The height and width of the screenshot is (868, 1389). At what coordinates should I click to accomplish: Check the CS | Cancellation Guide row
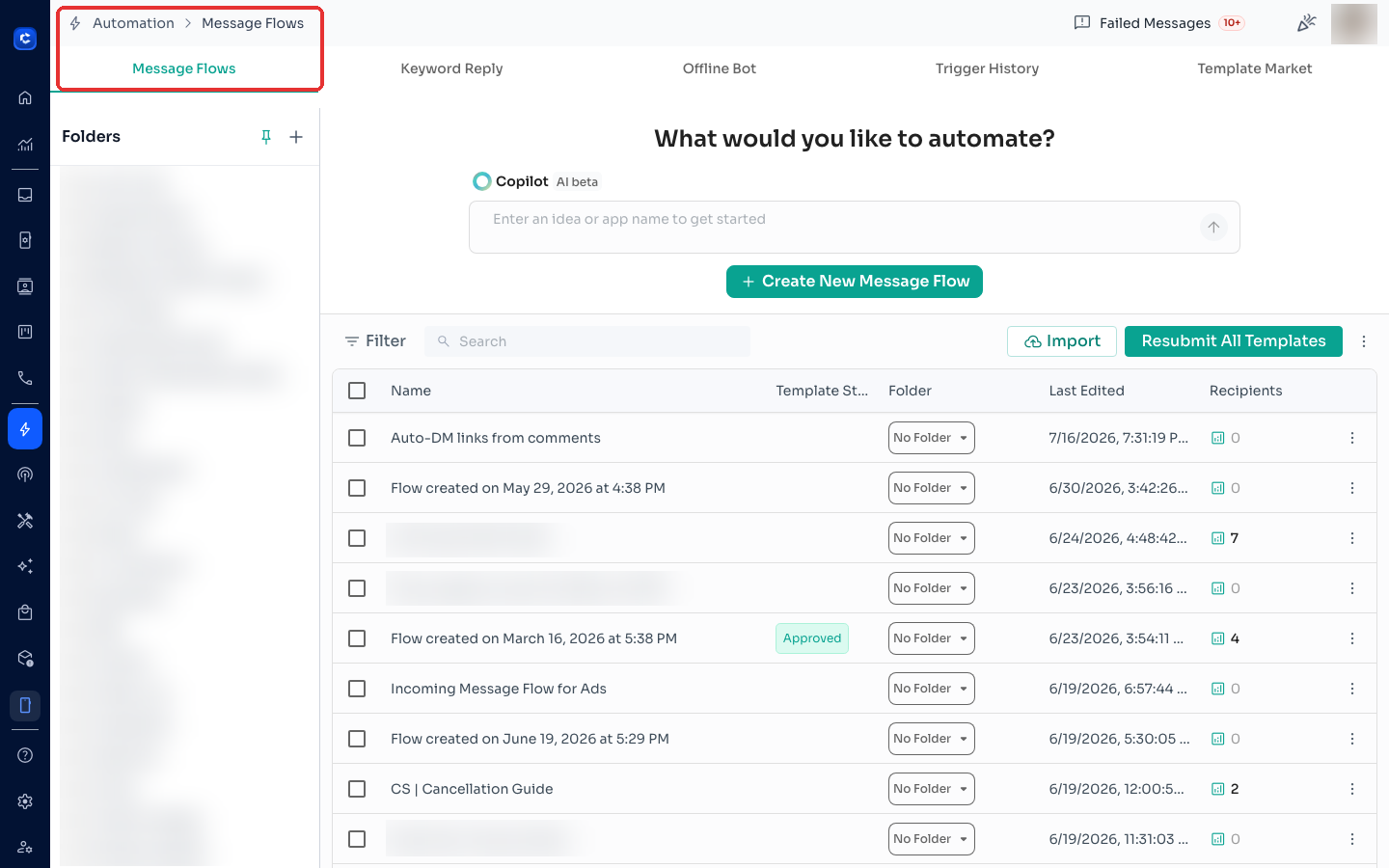[357, 789]
